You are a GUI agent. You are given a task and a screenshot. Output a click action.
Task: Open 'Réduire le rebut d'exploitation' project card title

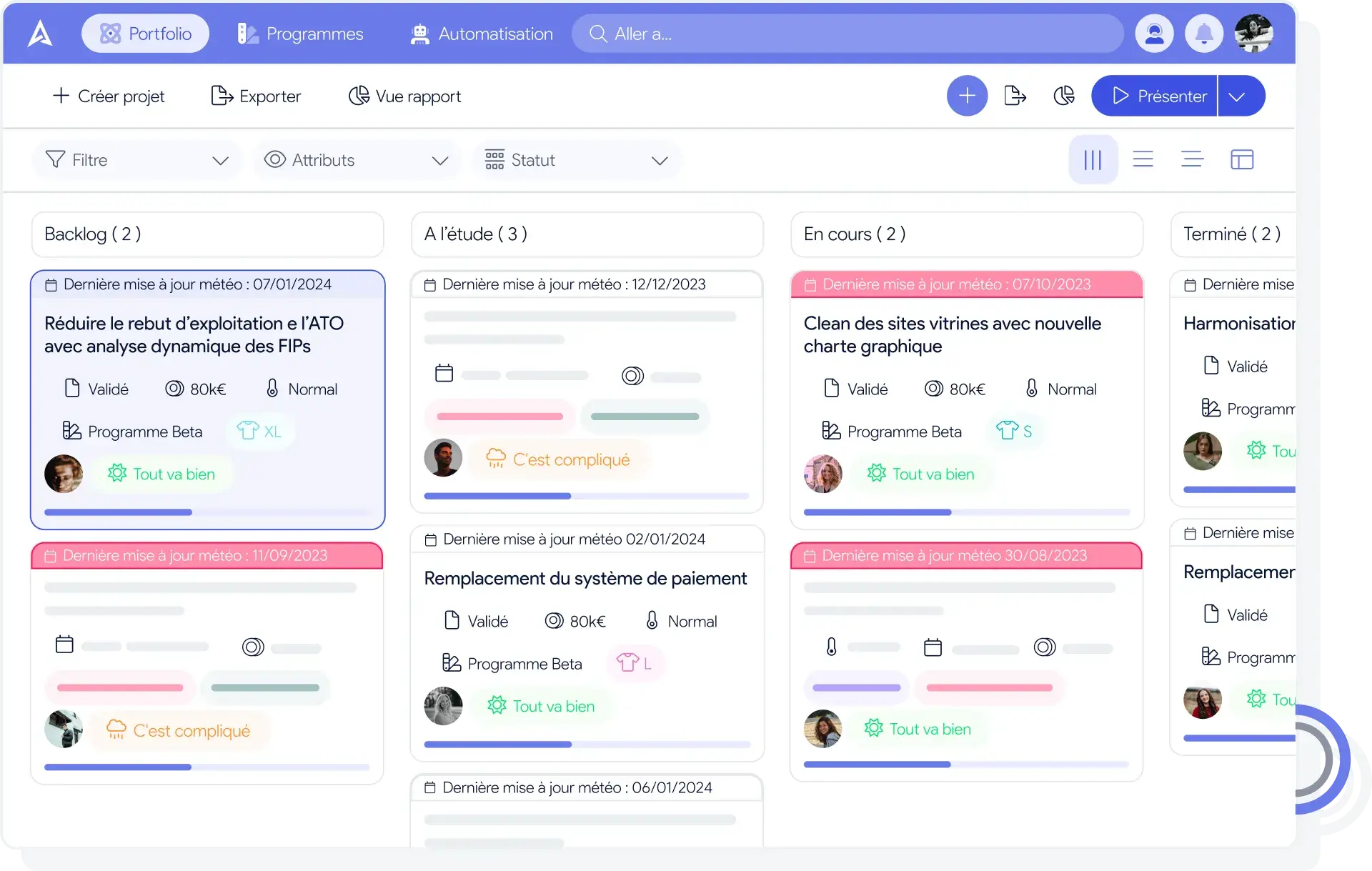pyautogui.click(x=194, y=334)
